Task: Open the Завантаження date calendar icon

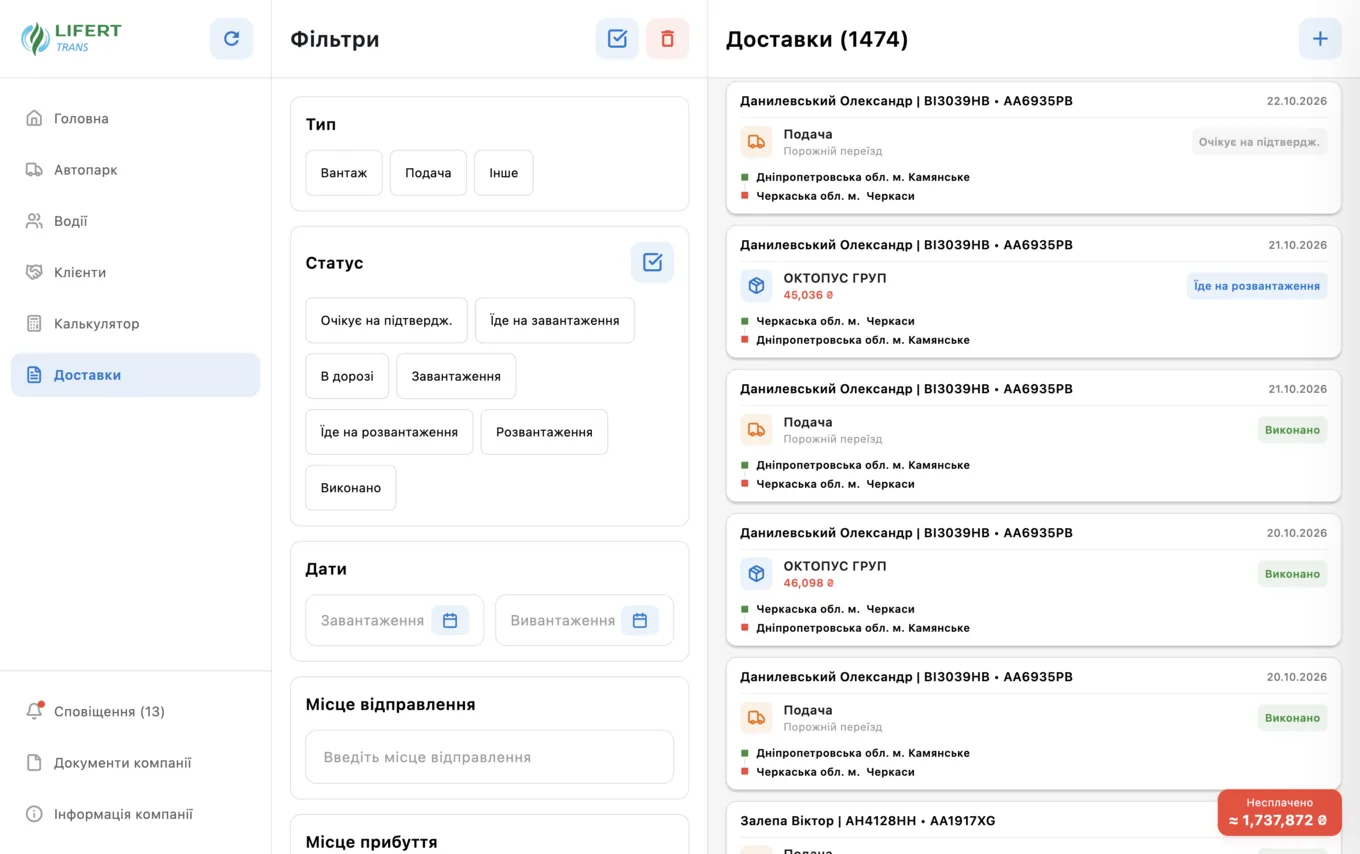Action: click(x=450, y=620)
